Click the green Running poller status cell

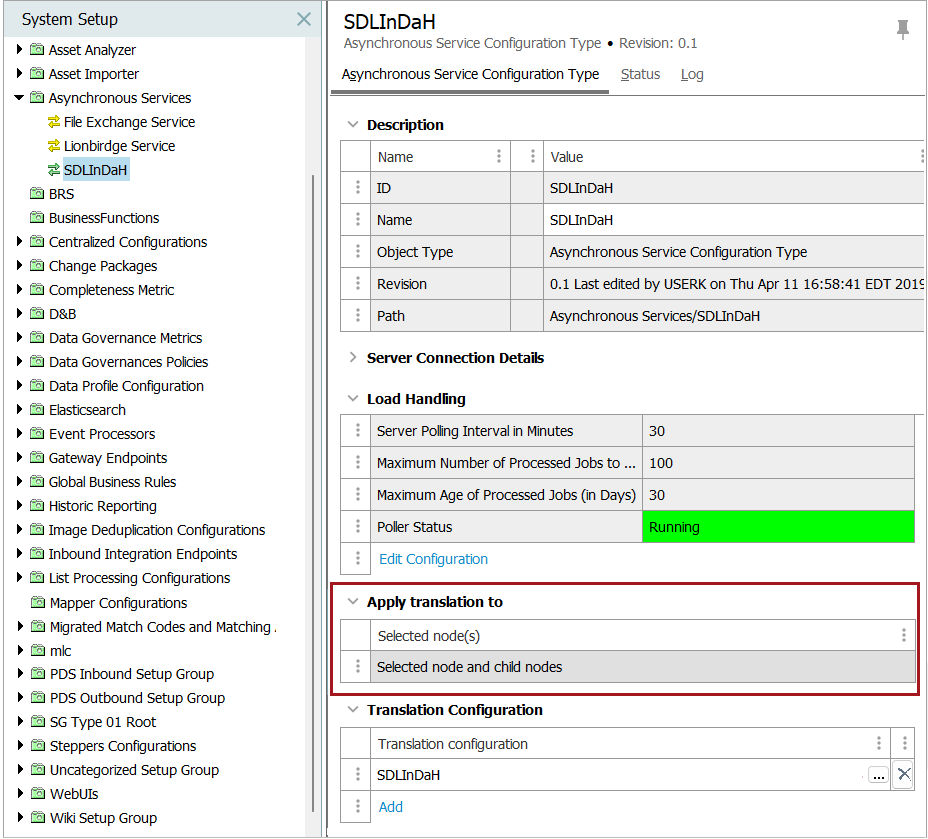click(778, 527)
